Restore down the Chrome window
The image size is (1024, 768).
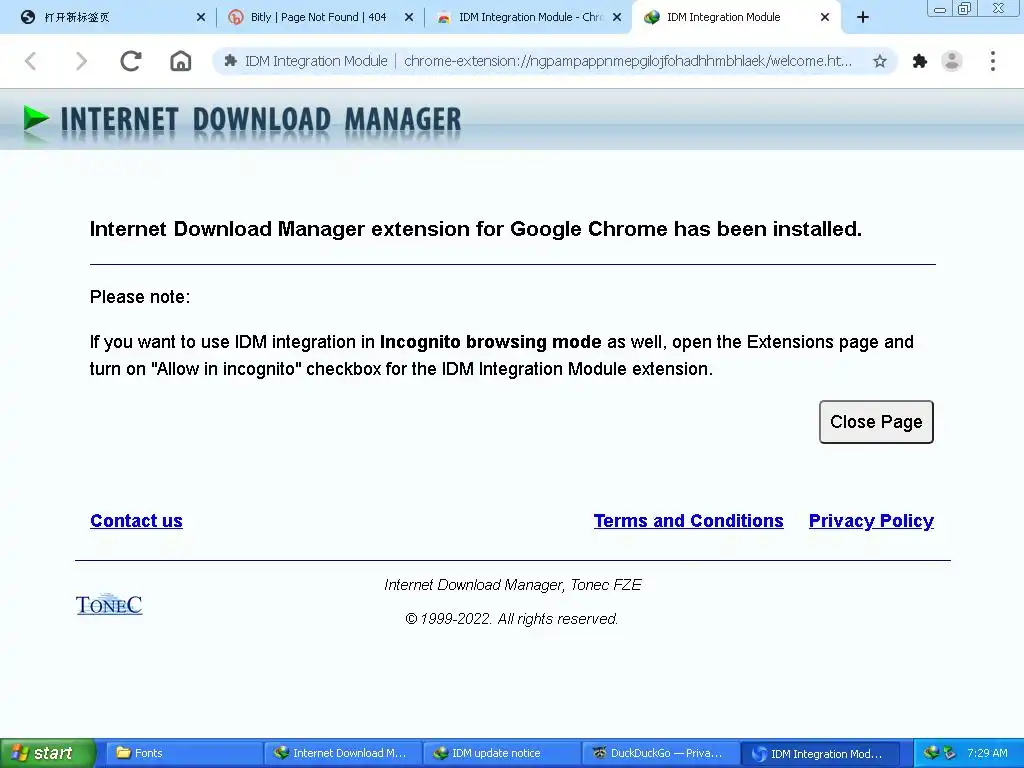coord(964,8)
